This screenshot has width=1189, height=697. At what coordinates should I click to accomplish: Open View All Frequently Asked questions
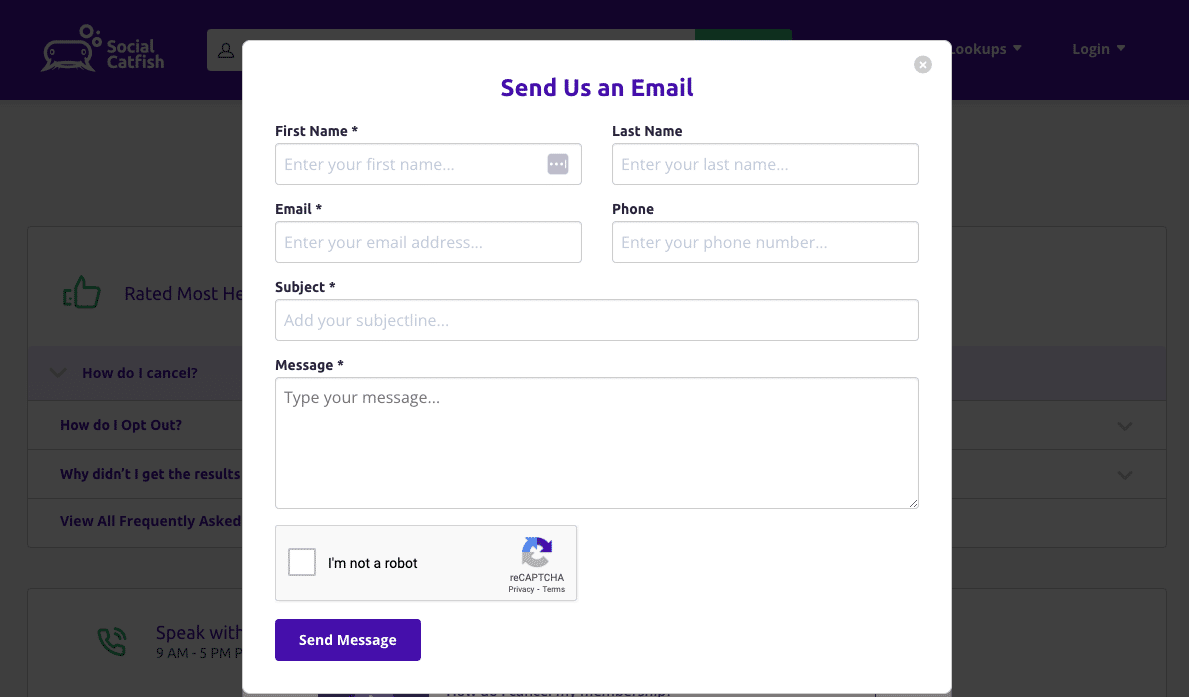click(150, 521)
